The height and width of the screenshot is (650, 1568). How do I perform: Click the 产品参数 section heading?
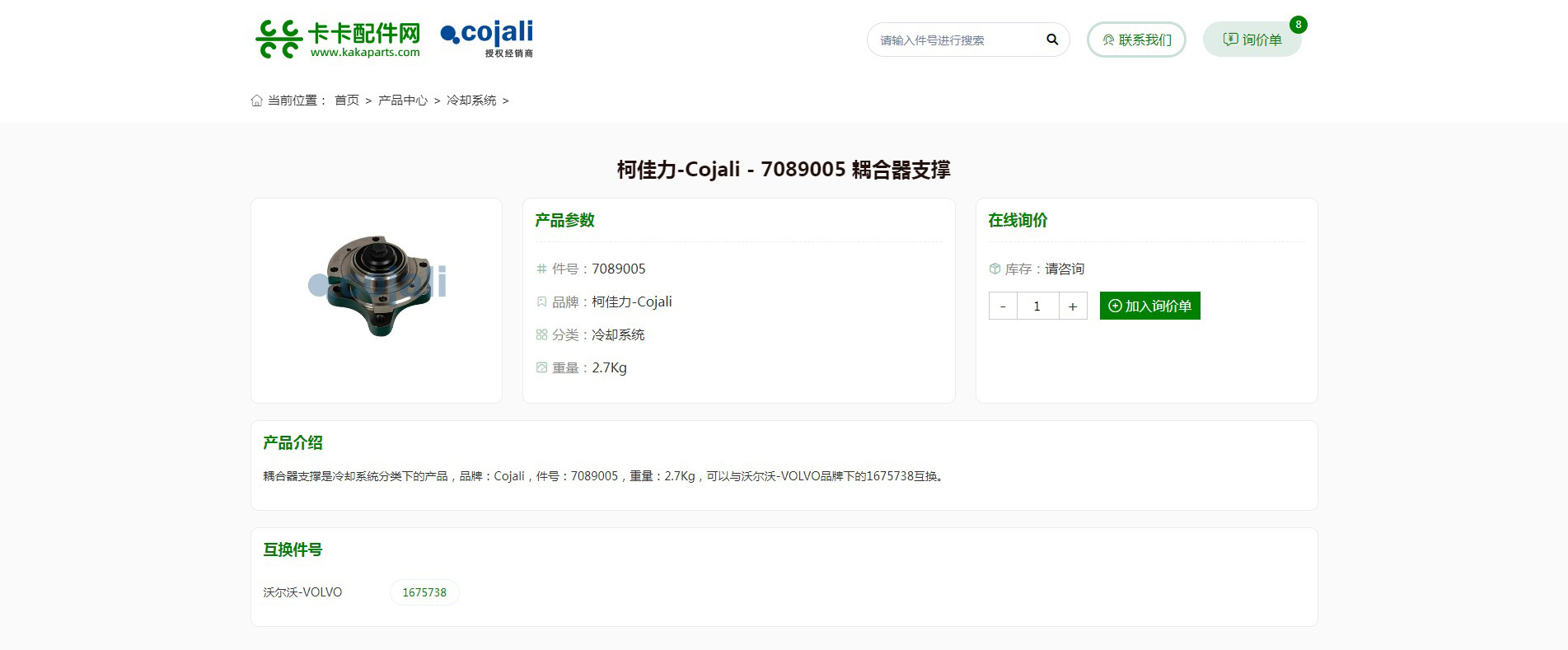[x=564, y=220]
